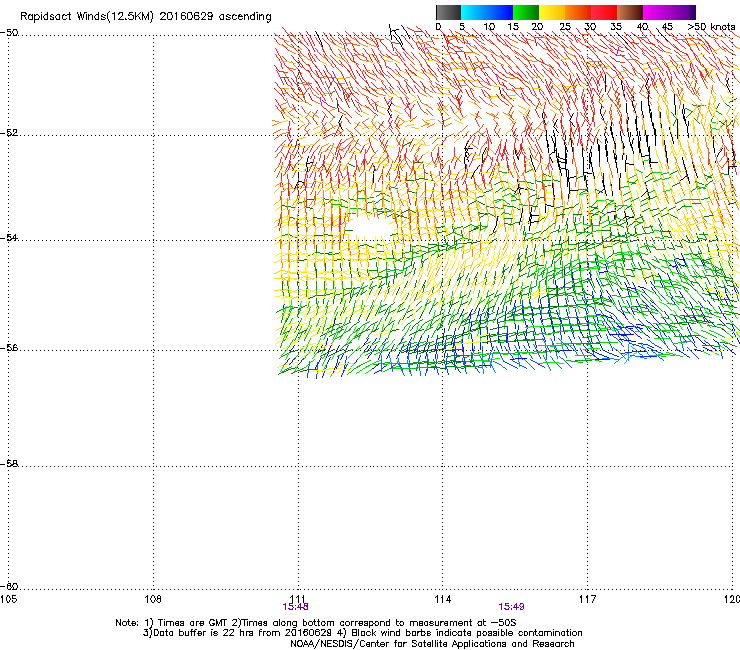Click the cyan 5-10 knots color bar segment

click(473, 12)
